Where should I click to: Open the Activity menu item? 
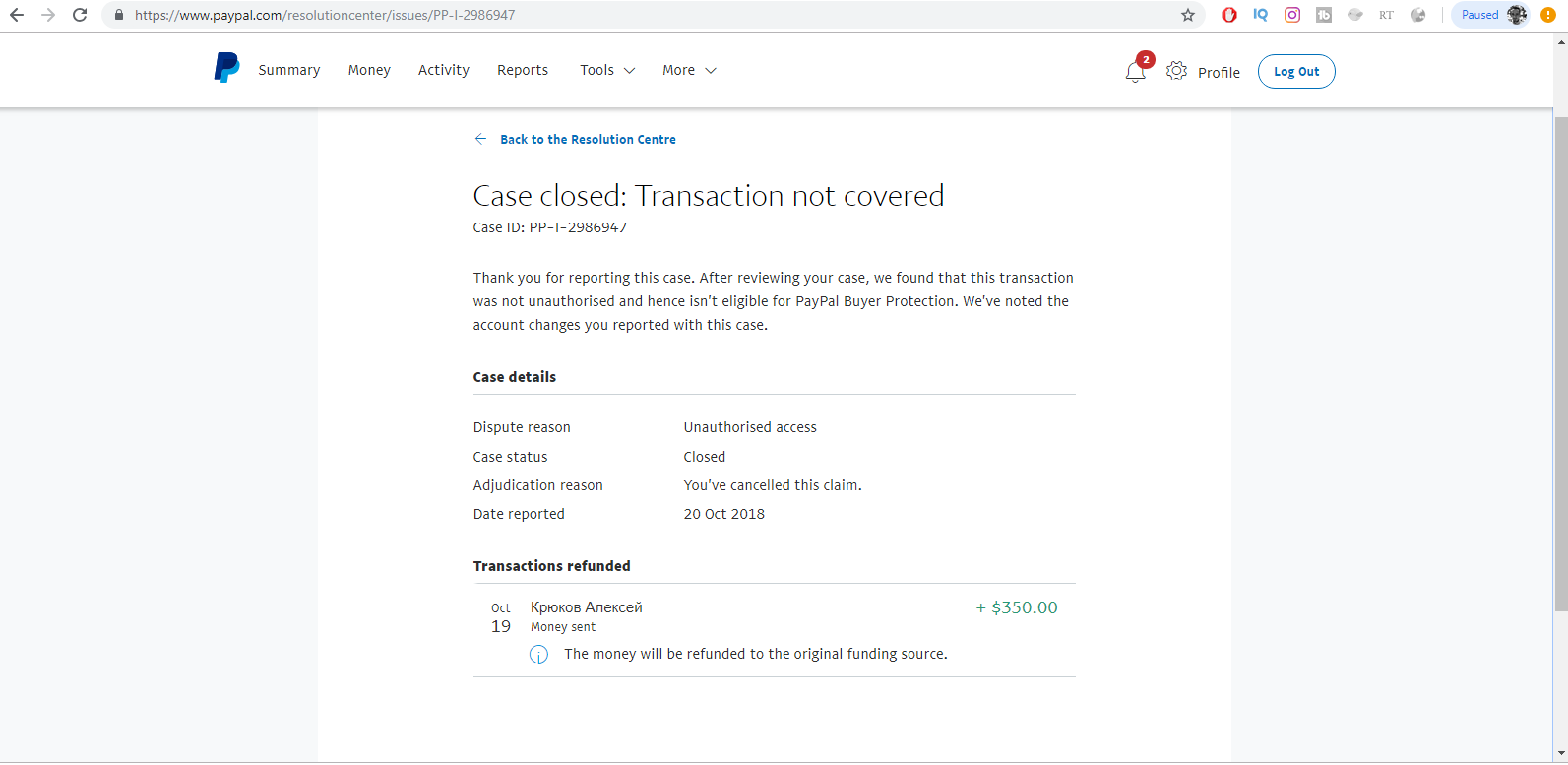click(444, 70)
